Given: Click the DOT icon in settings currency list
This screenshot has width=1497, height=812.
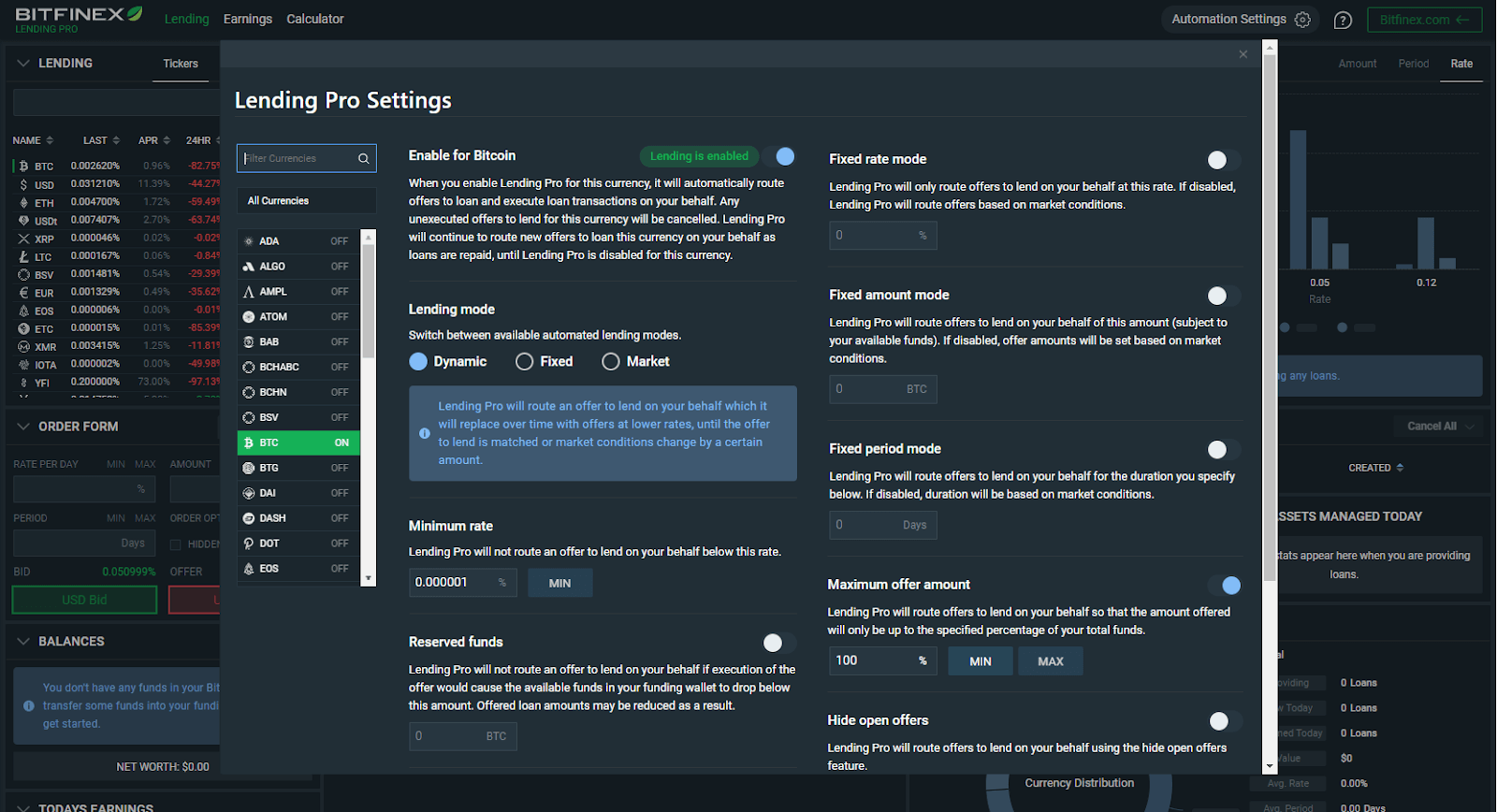Looking at the screenshot, I should 249,544.
